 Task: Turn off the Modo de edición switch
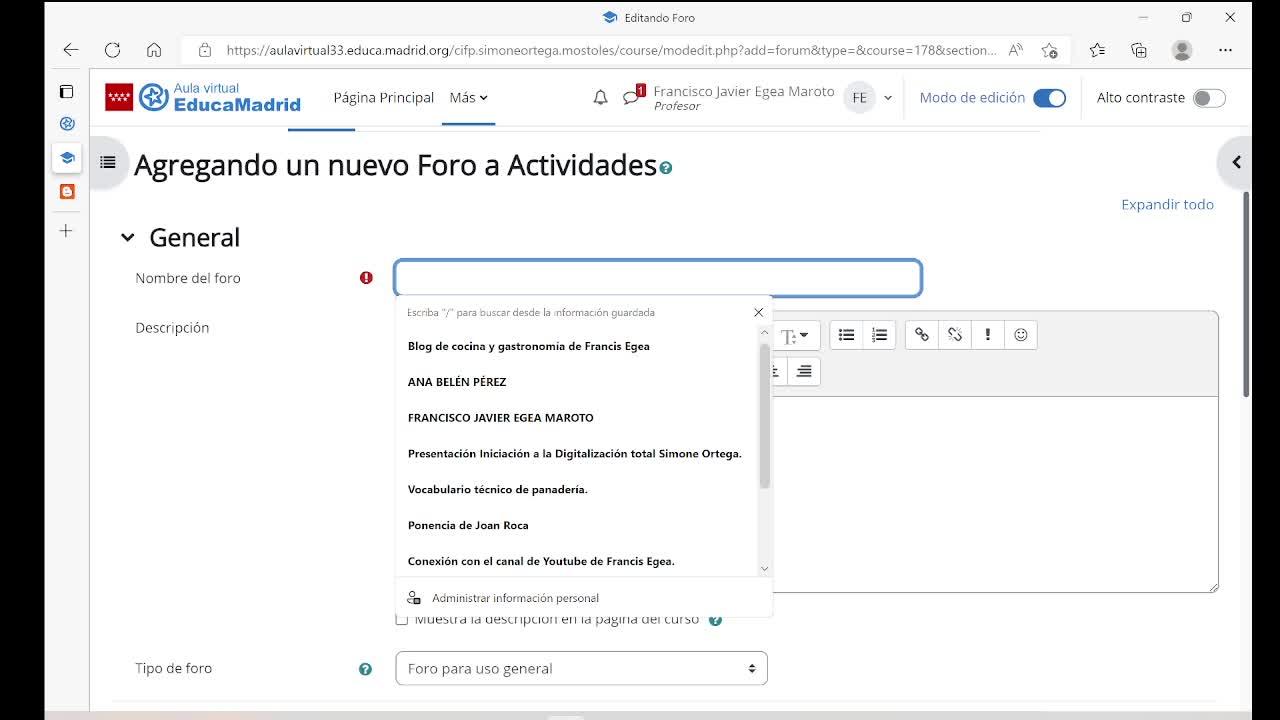click(x=1049, y=98)
